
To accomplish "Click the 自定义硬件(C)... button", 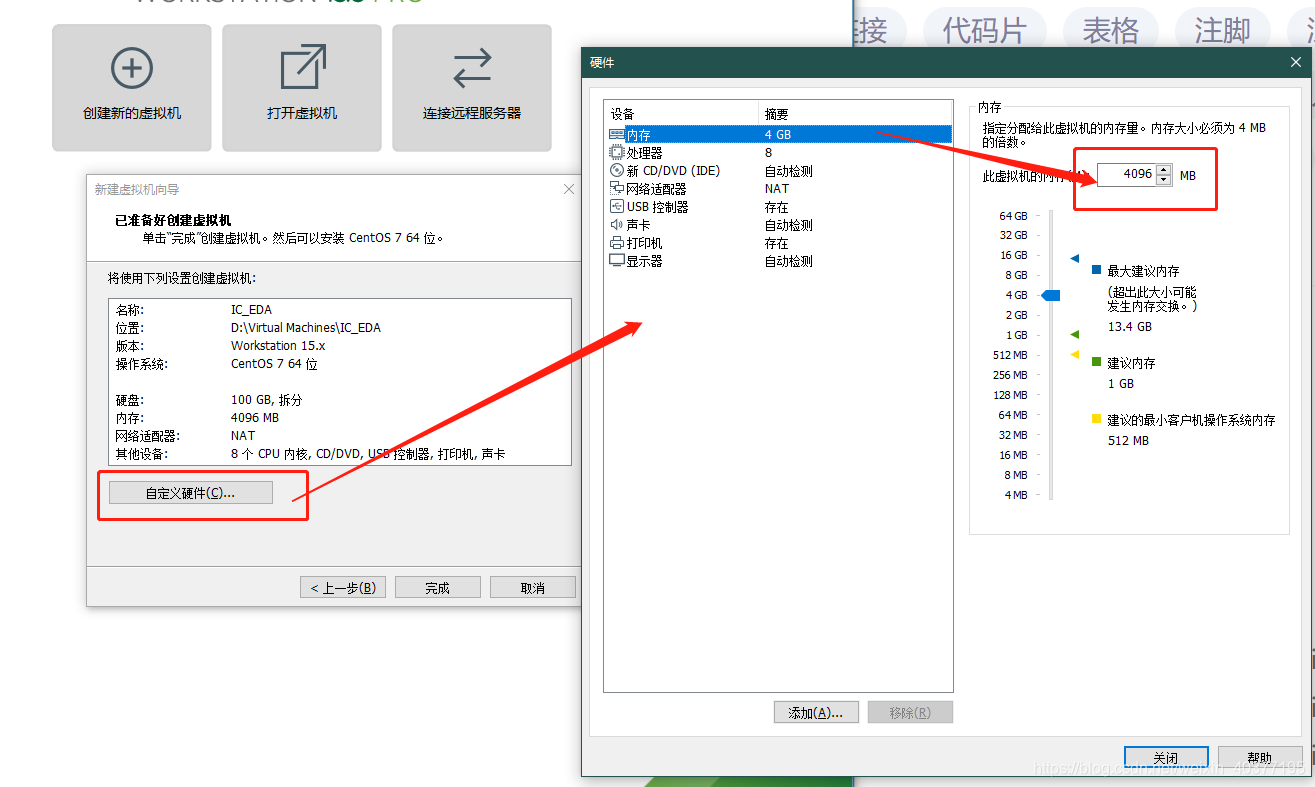I will coord(190,493).
